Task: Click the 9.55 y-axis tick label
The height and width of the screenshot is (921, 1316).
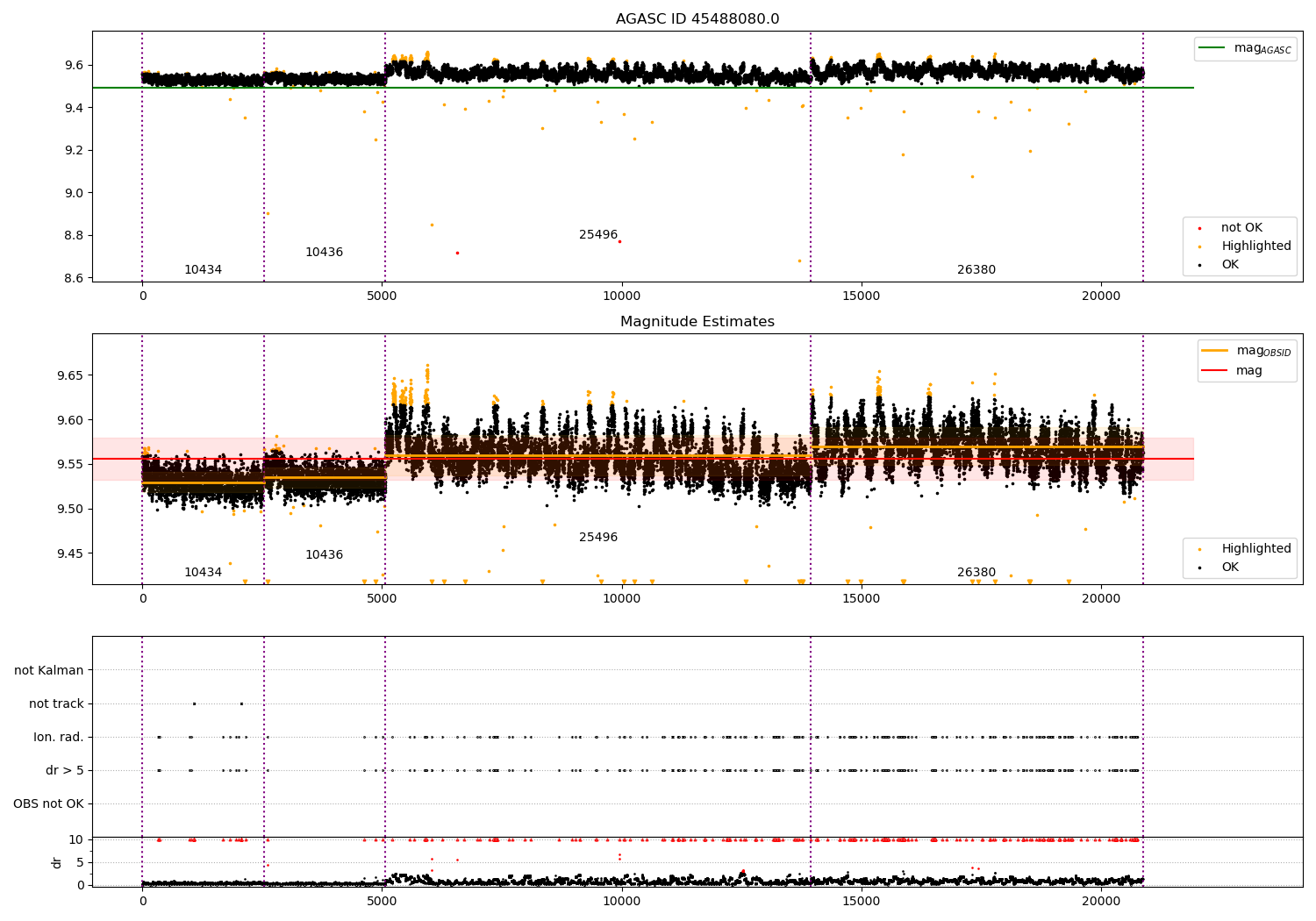Action: [x=70, y=465]
